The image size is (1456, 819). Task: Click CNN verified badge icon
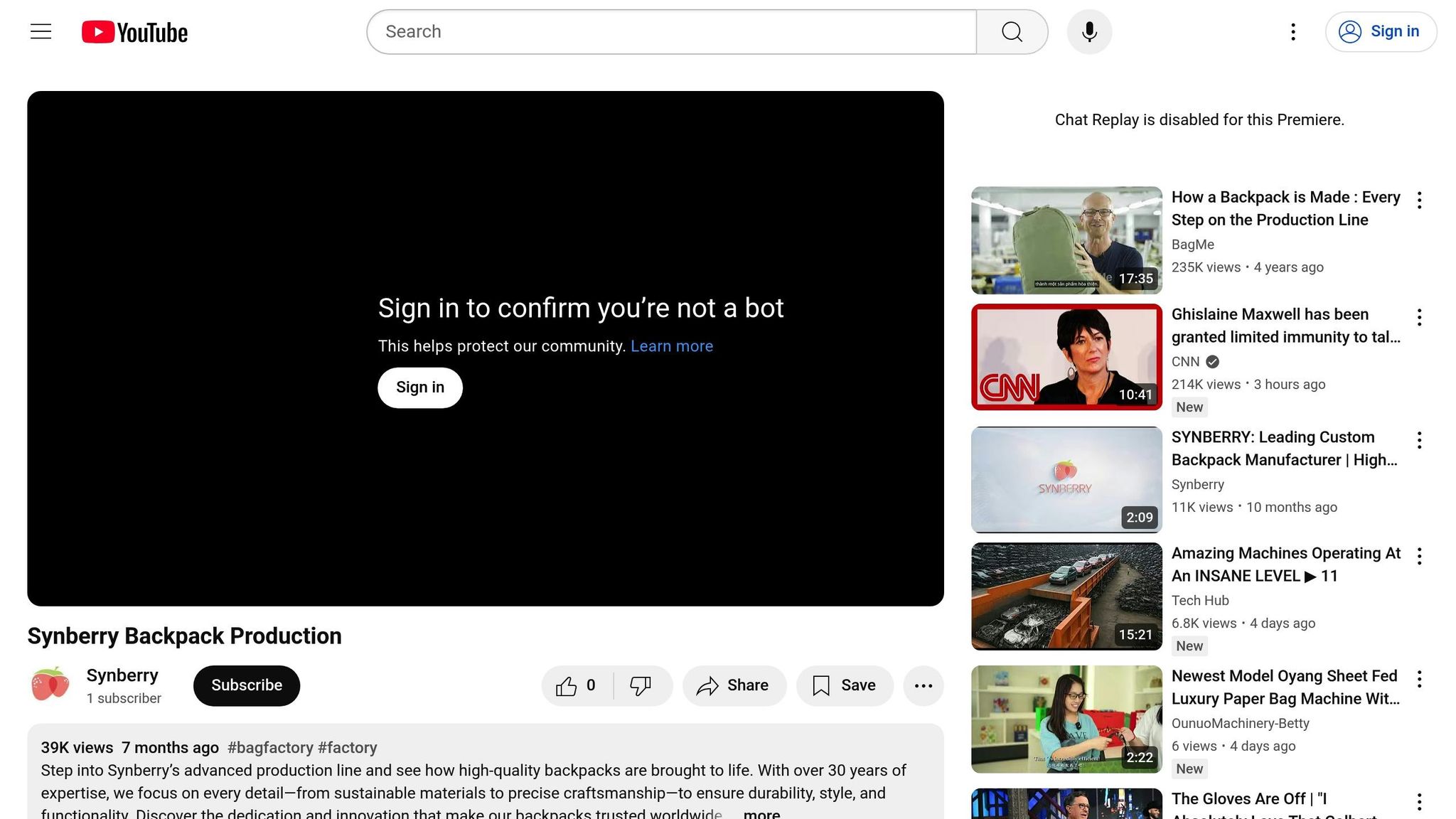pos(1213,362)
